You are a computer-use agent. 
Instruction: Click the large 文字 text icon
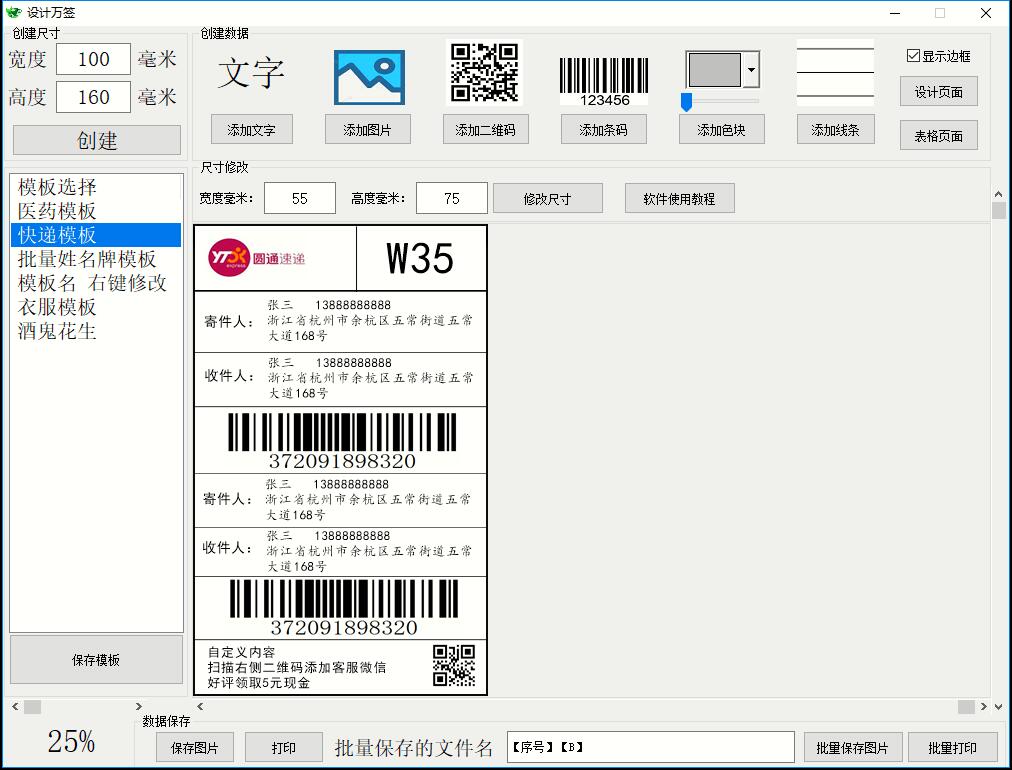point(251,74)
